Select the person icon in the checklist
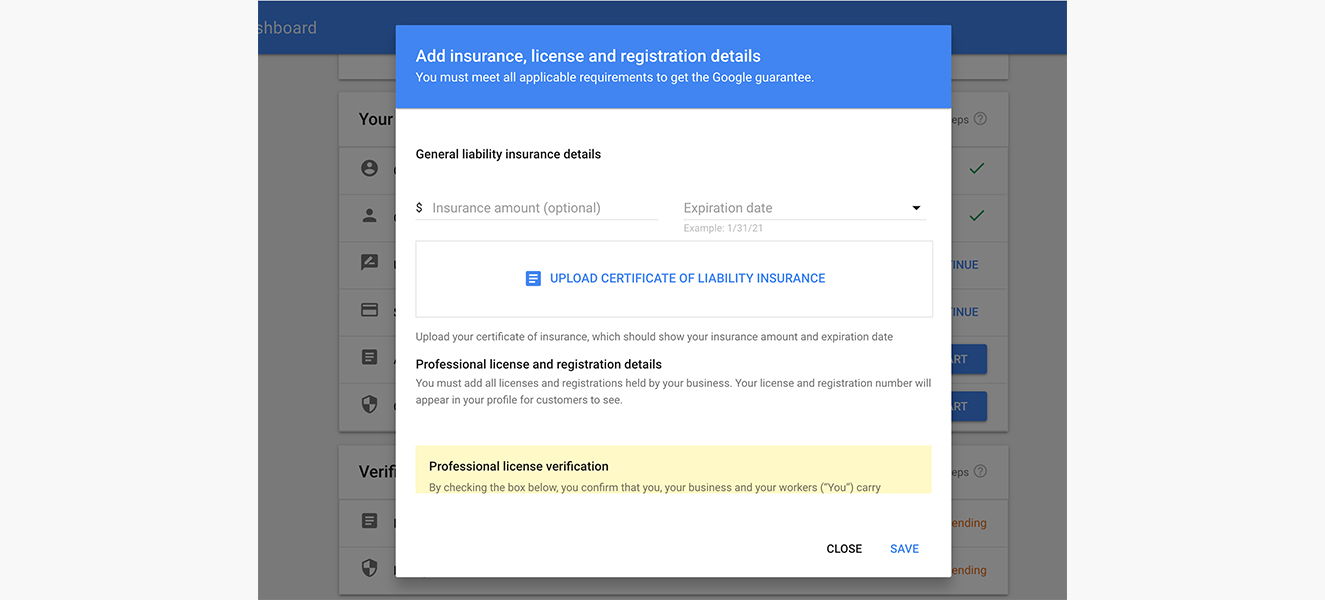The height and width of the screenshot is (600, 1325). pyautogui.click(x=369, y=217)
